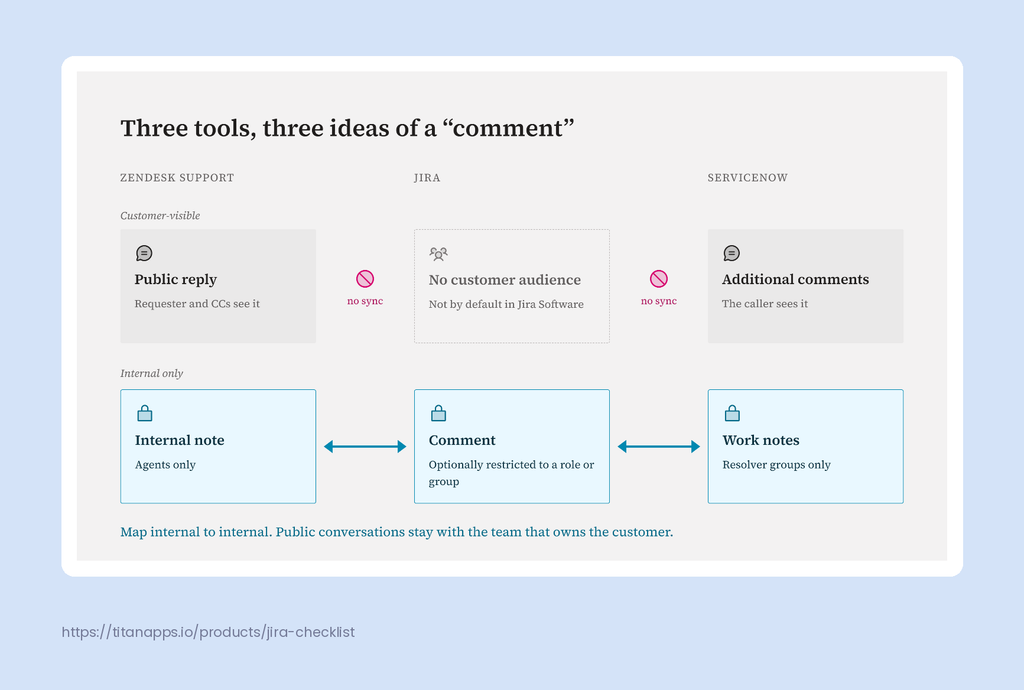Click the 'Work notes' heading
Image resolution: width=1024 pixels, height=690 pixels.
(x=761, y=440)
